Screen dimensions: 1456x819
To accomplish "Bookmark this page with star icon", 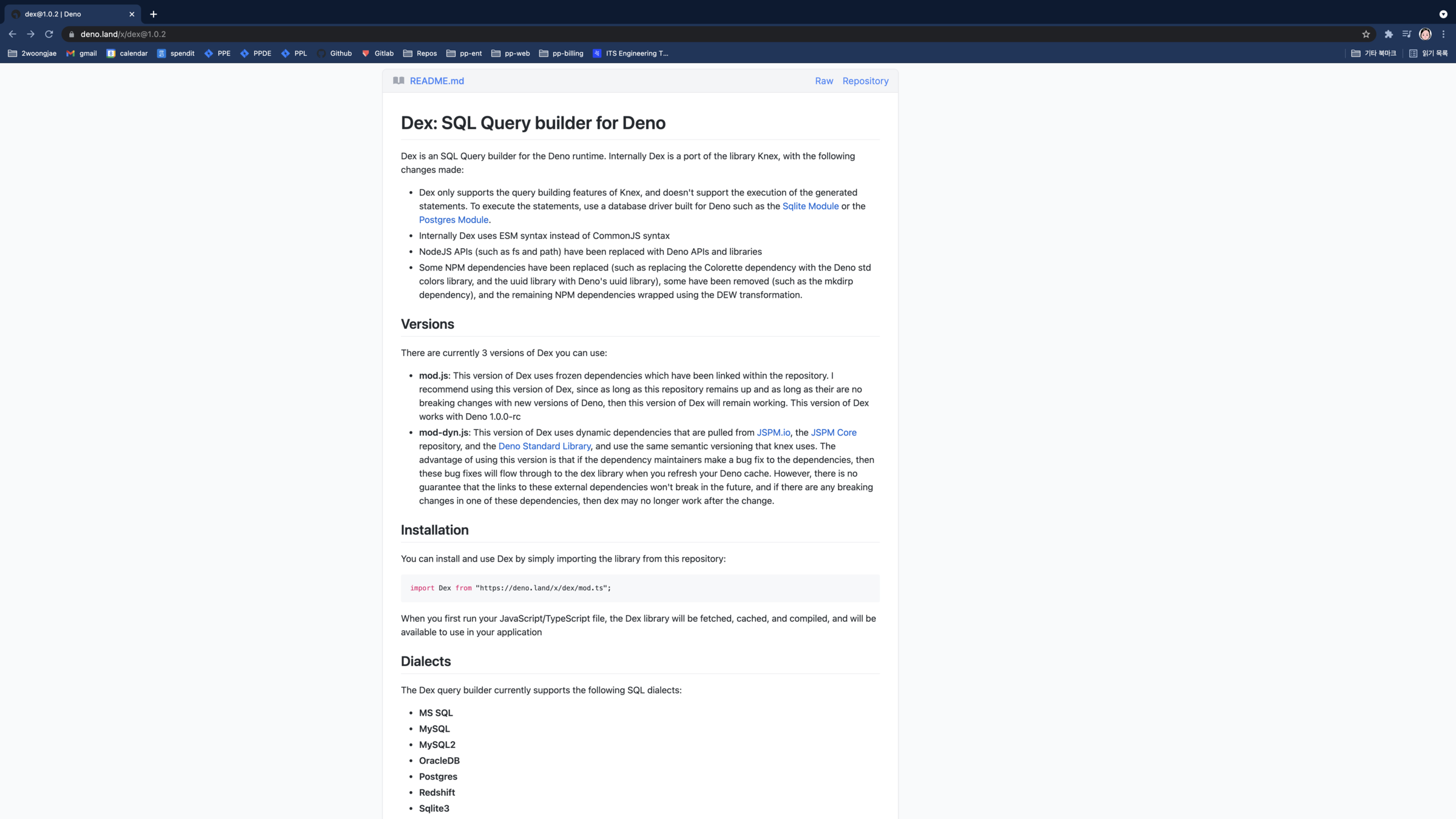I will [1366, 34].
